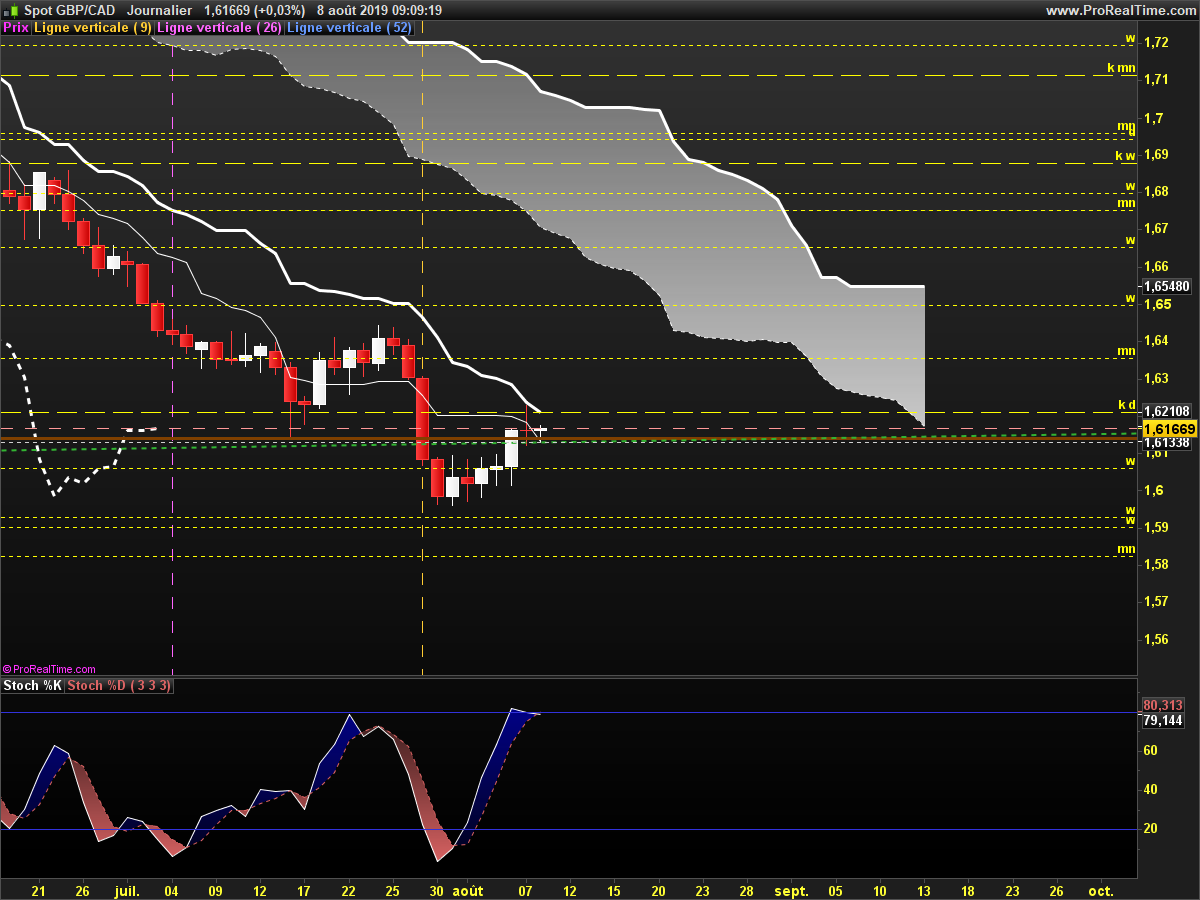Screen dimensions: 1200x900
Task: Click the 'k d' level label
Action: 1126,405
